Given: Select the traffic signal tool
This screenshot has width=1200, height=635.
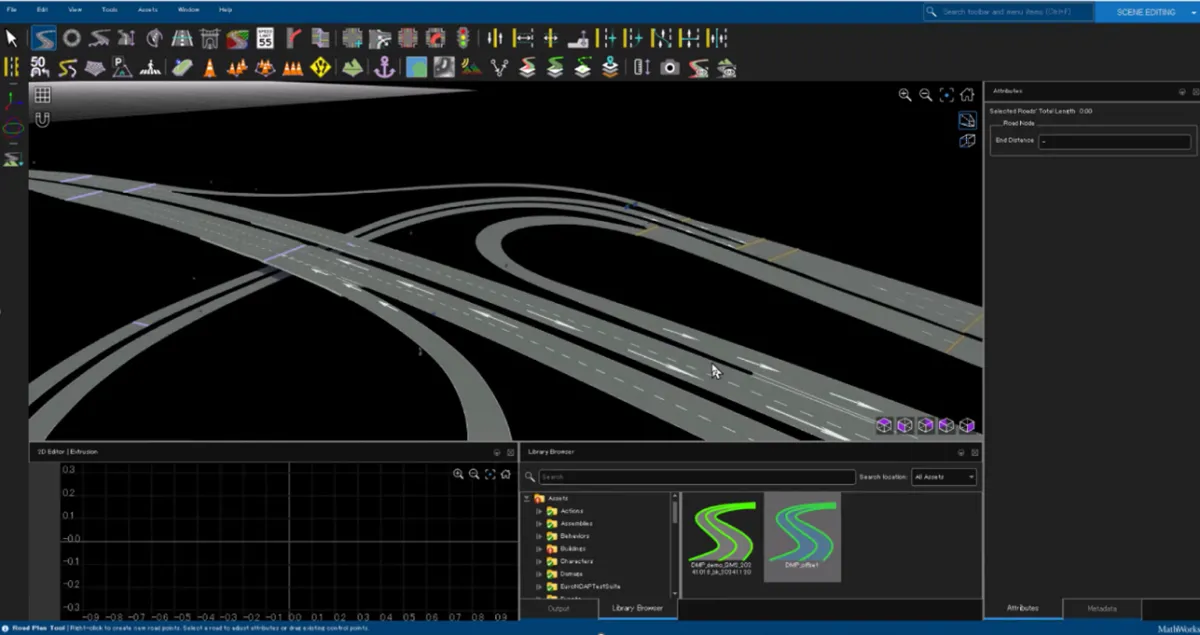Looking at the screenshot, I should (x=462, y=39).
